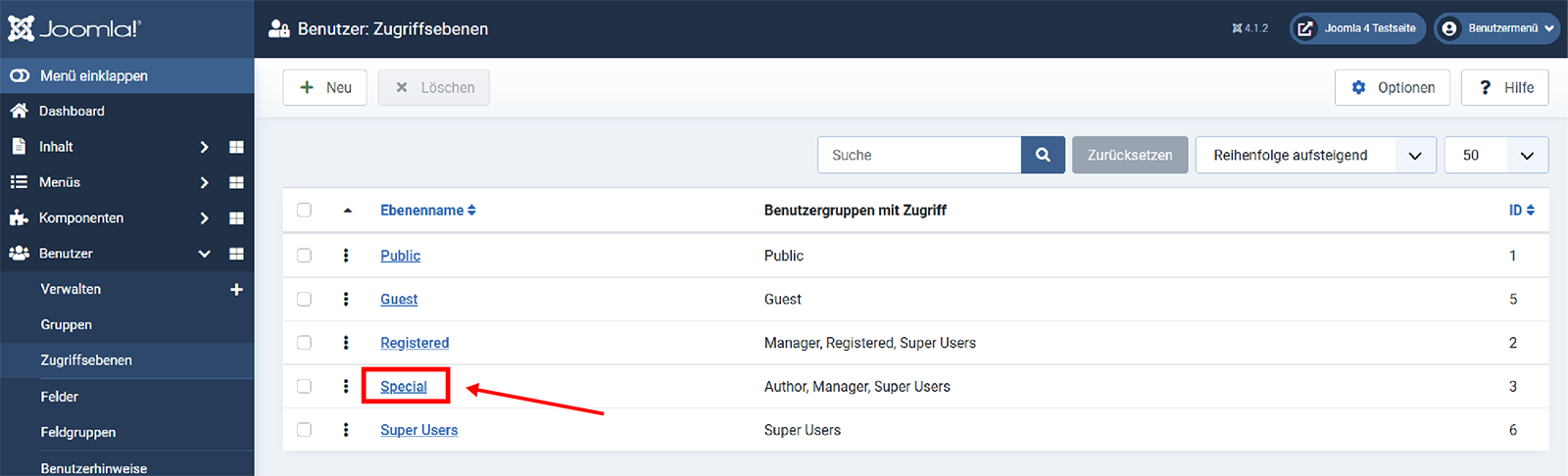Select the Registered row checkbox

pos(304,343)
